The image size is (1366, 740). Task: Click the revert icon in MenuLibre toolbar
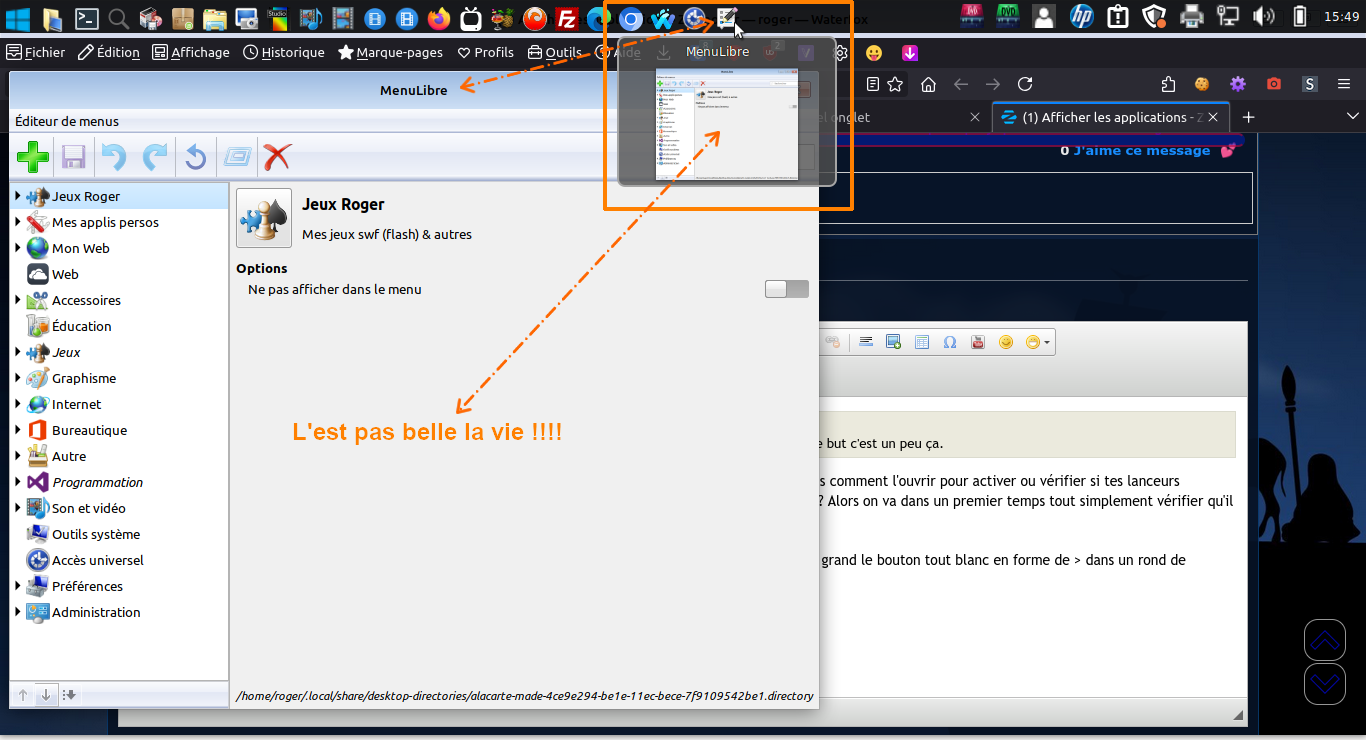(196, 157)
